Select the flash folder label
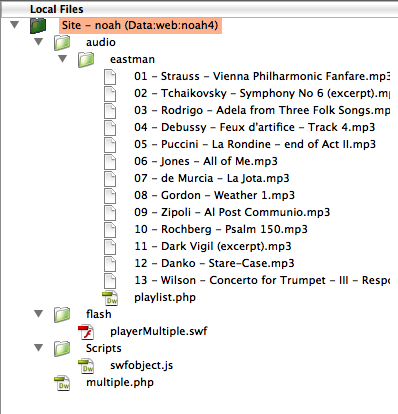This screenshot has width=398, height=414. 98,314
